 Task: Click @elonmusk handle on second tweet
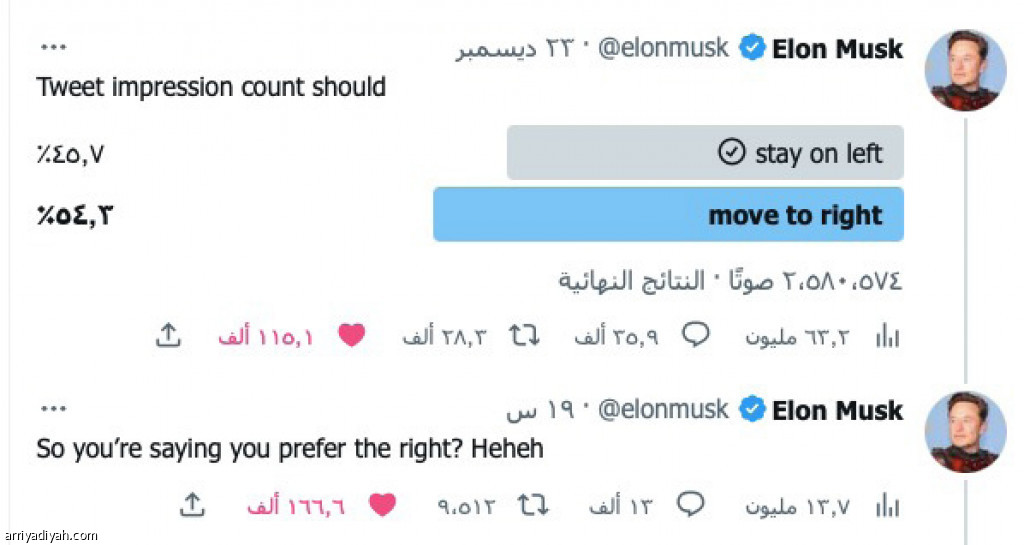coord(664,410)
